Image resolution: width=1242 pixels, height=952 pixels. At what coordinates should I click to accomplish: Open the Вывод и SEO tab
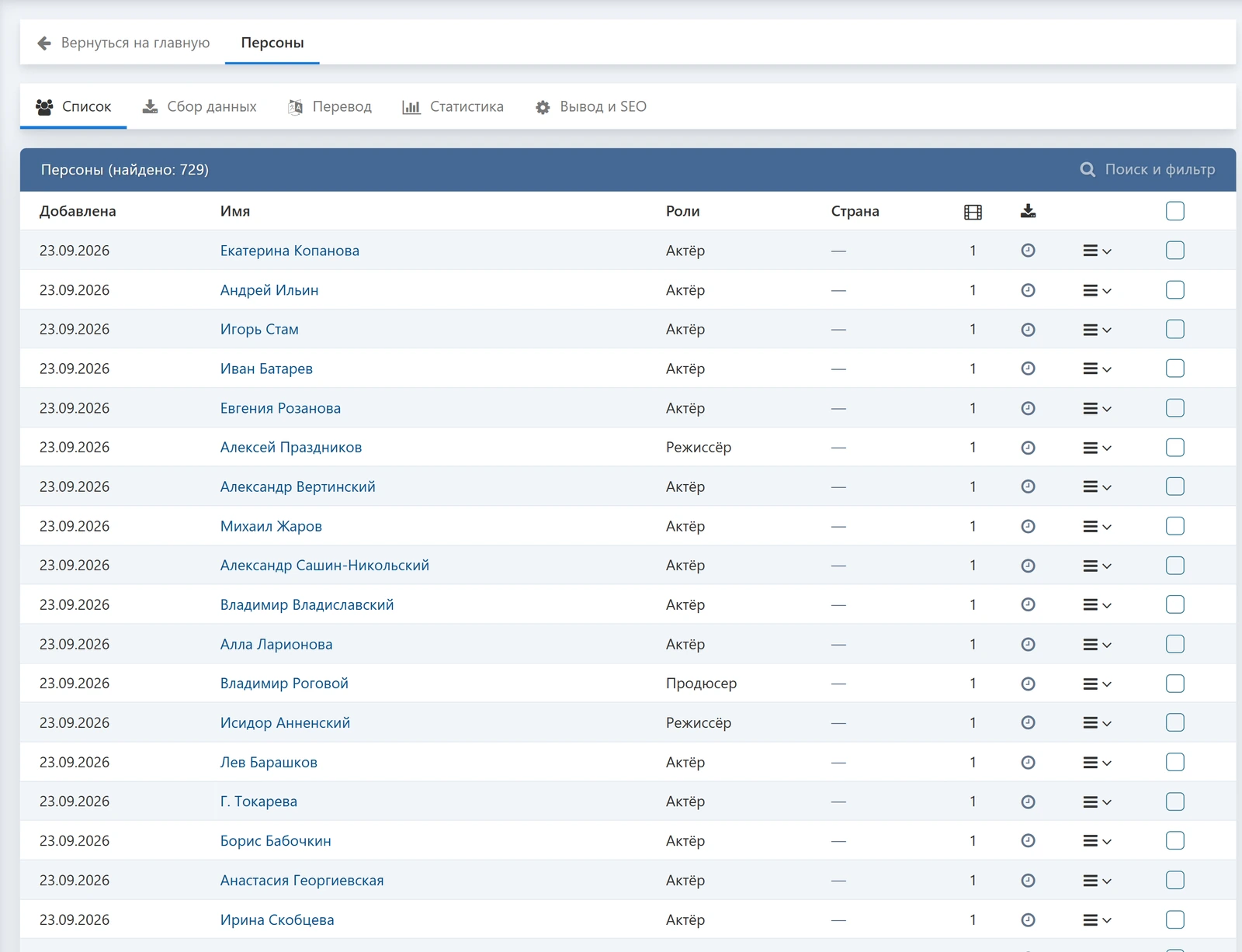click(591, 106)
